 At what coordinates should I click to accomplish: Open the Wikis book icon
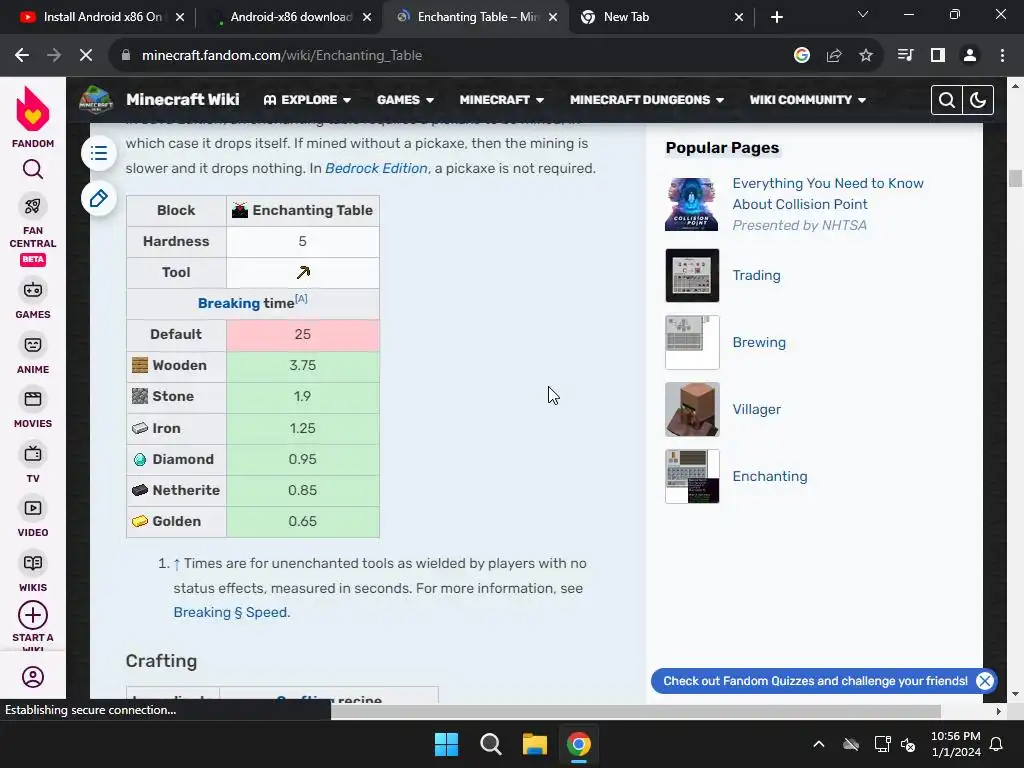[x=33, y=563]
